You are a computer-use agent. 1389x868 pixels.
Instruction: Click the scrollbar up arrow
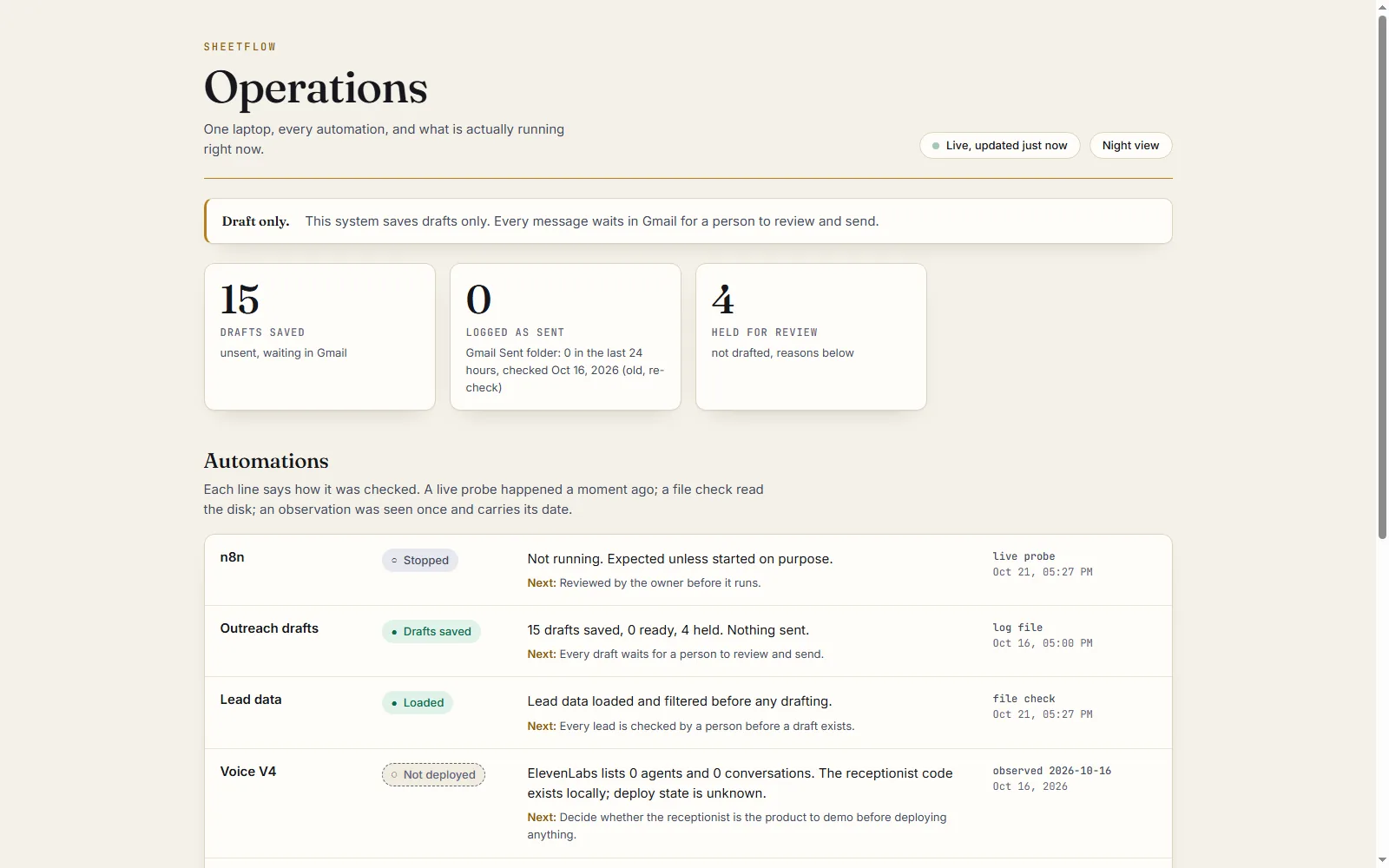point(1382,7)
